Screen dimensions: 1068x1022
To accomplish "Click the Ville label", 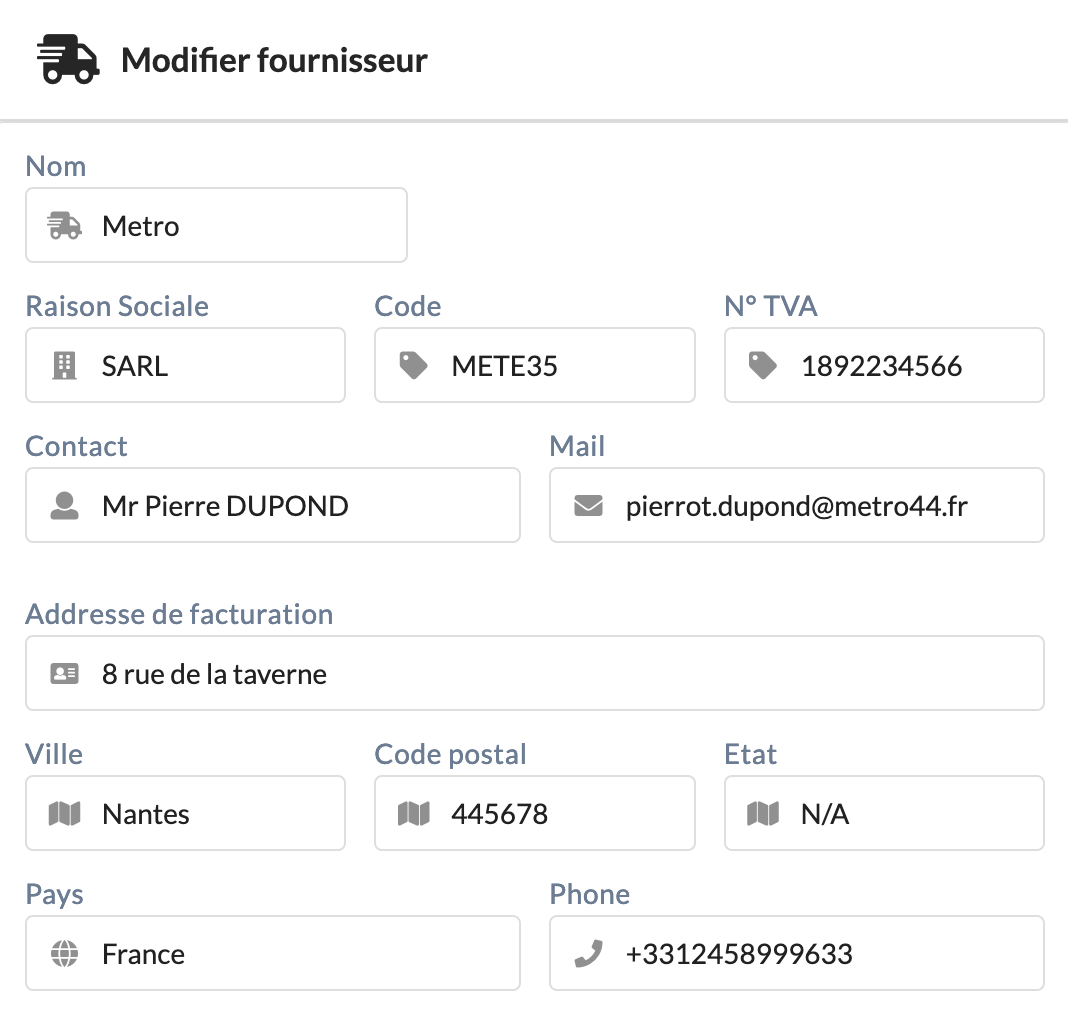I will pos(54,754).
